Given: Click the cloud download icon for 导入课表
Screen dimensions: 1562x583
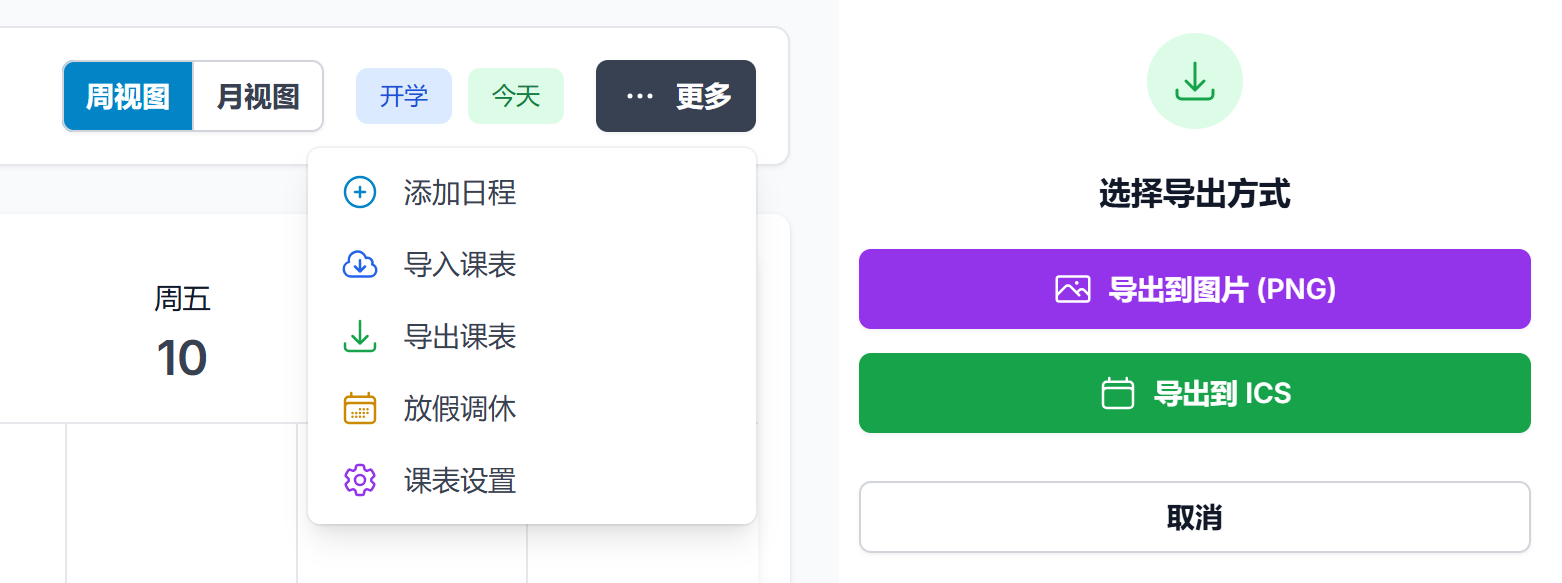Looking at the screenshot, I should point(360,265).
